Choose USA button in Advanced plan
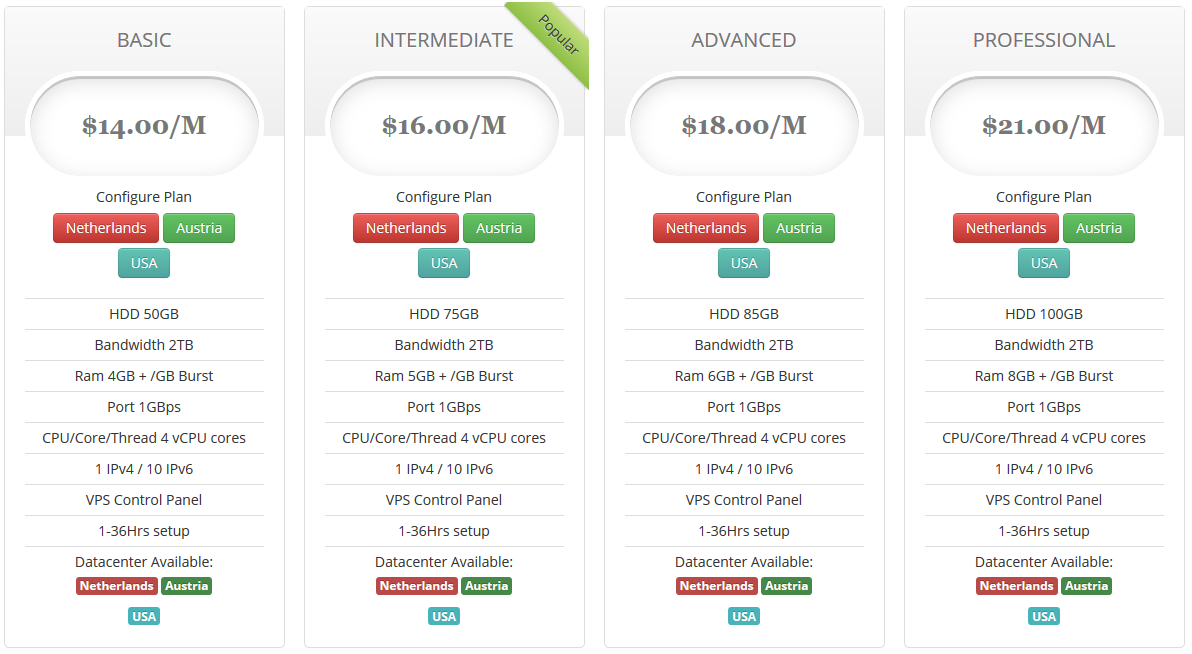1192x654 pixels. point(744,263)
